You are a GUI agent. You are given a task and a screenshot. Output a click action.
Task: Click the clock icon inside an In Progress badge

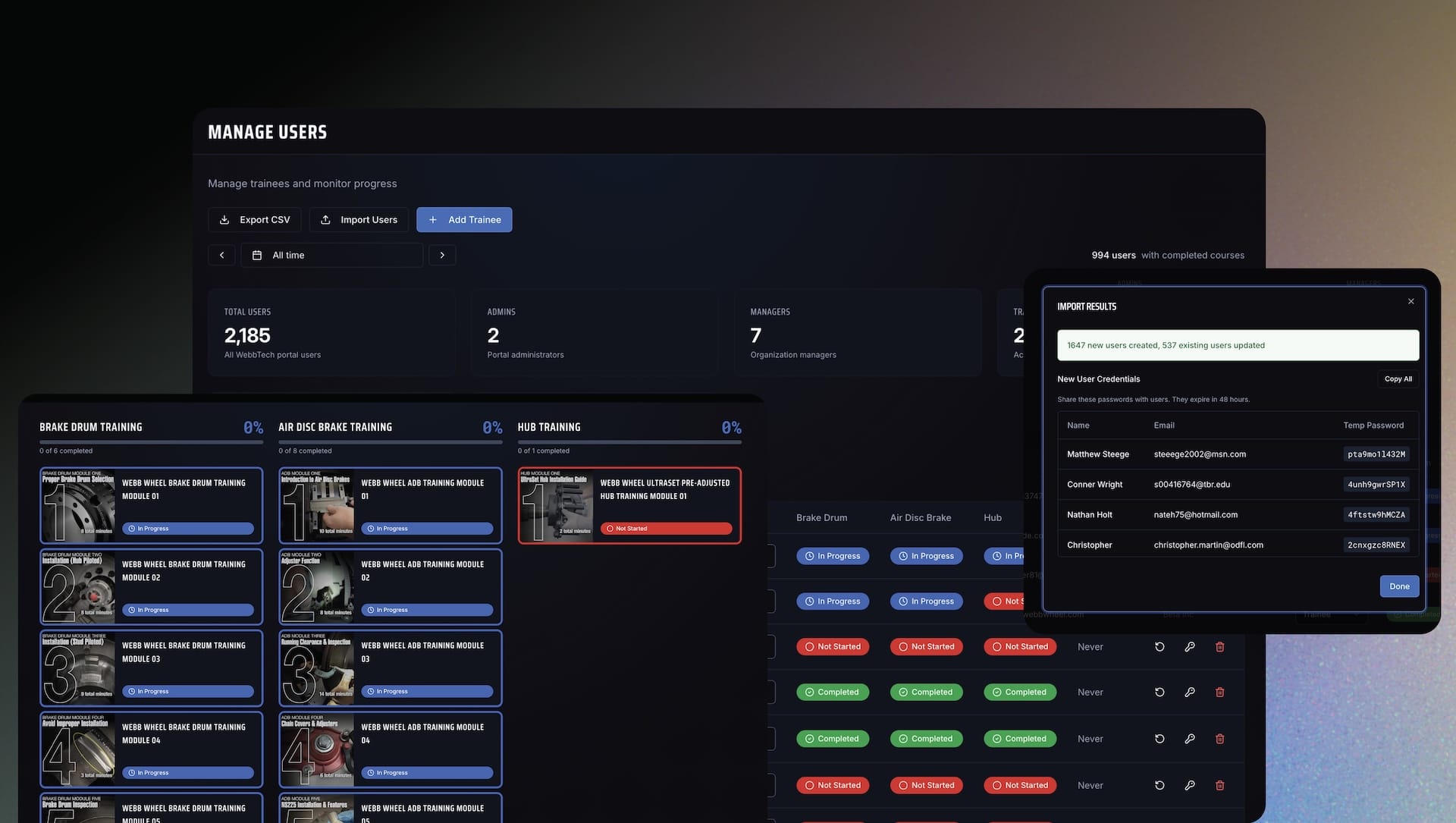coord(809,555)
